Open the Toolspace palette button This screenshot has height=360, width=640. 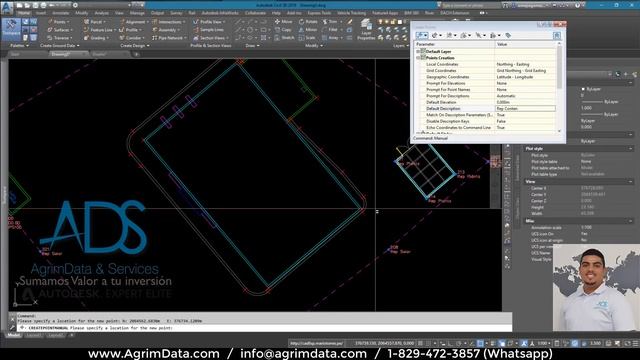[11, 29]
